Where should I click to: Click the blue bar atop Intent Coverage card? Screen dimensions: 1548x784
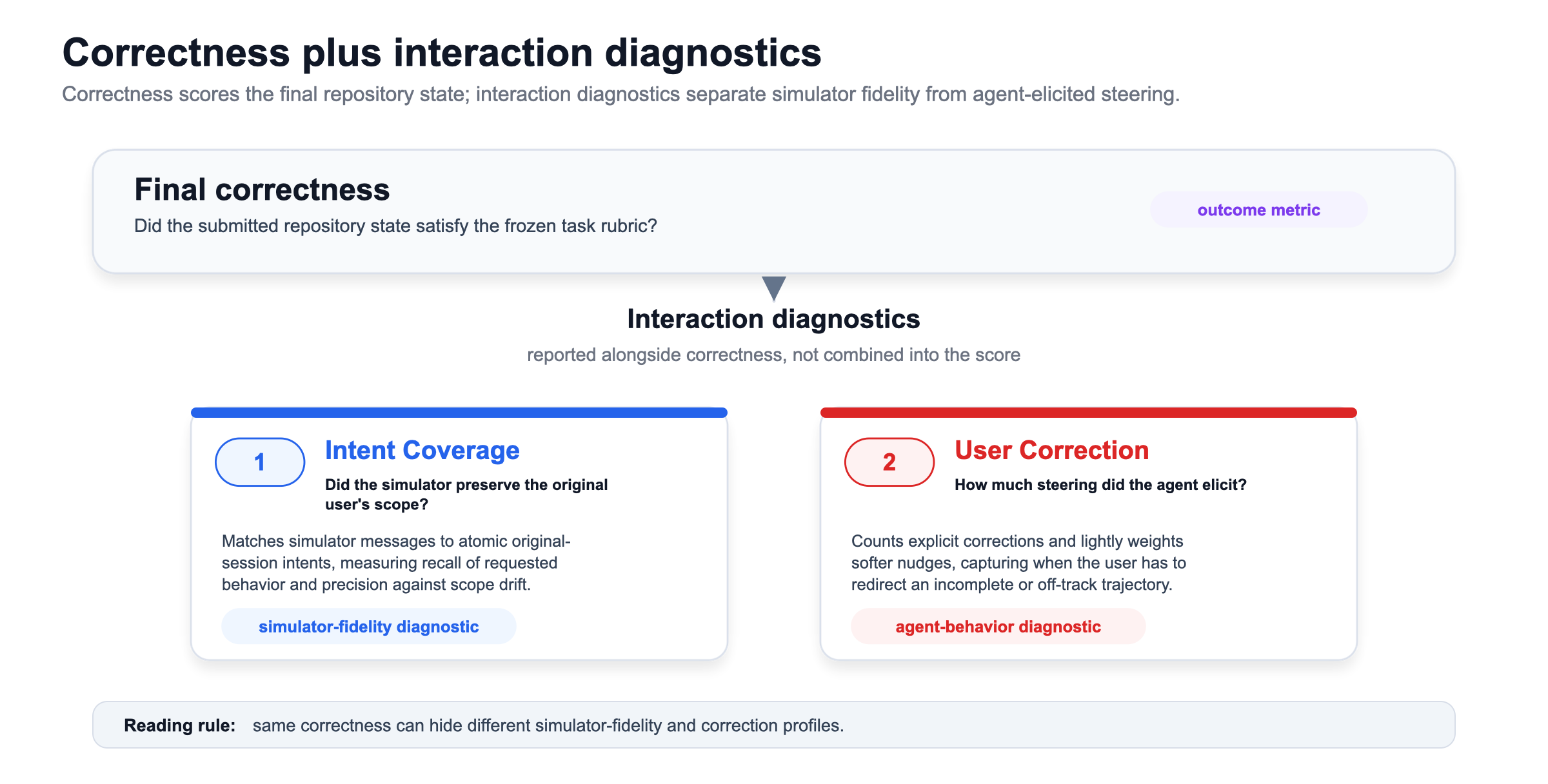pyautogui.click(x=459, y=413)
